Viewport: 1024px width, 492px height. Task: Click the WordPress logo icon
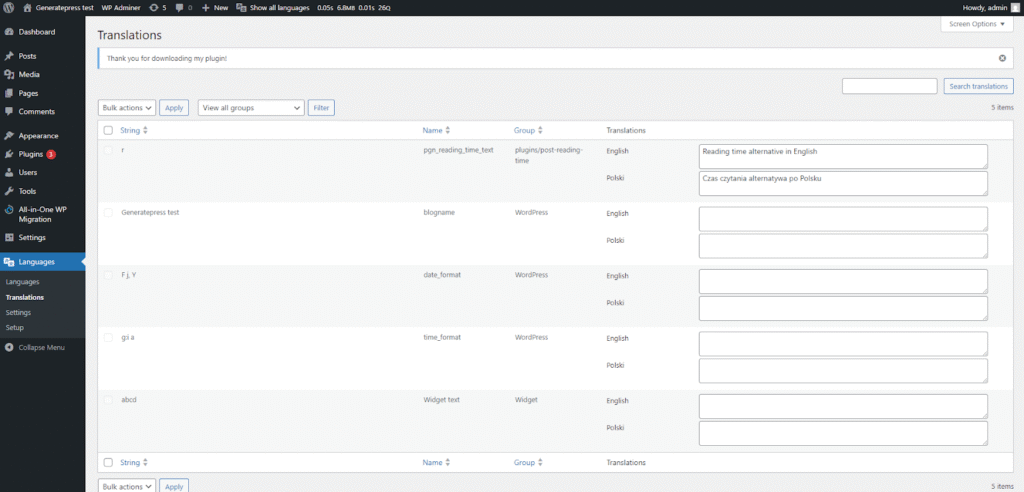coord(9,7)
